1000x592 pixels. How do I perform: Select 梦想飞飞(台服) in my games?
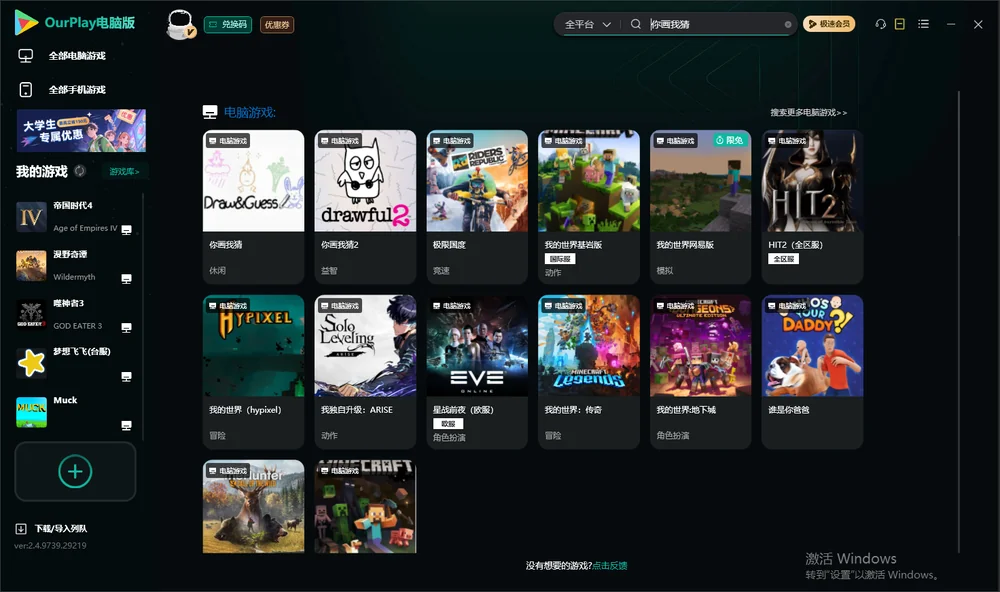point(75,363)
